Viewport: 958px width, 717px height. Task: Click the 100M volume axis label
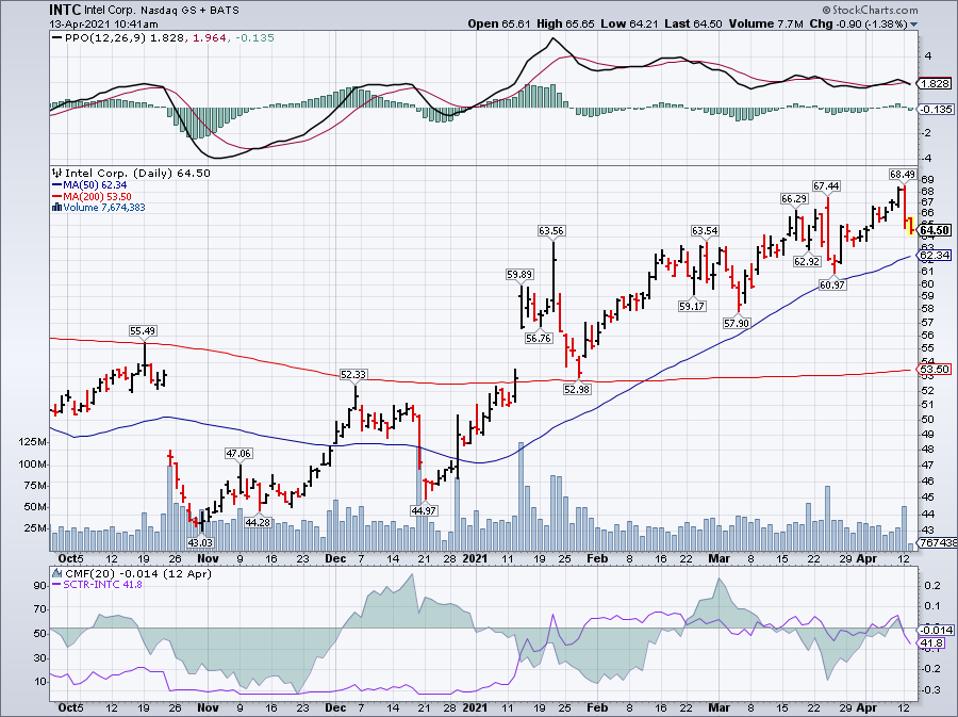(x=34, y=464)
